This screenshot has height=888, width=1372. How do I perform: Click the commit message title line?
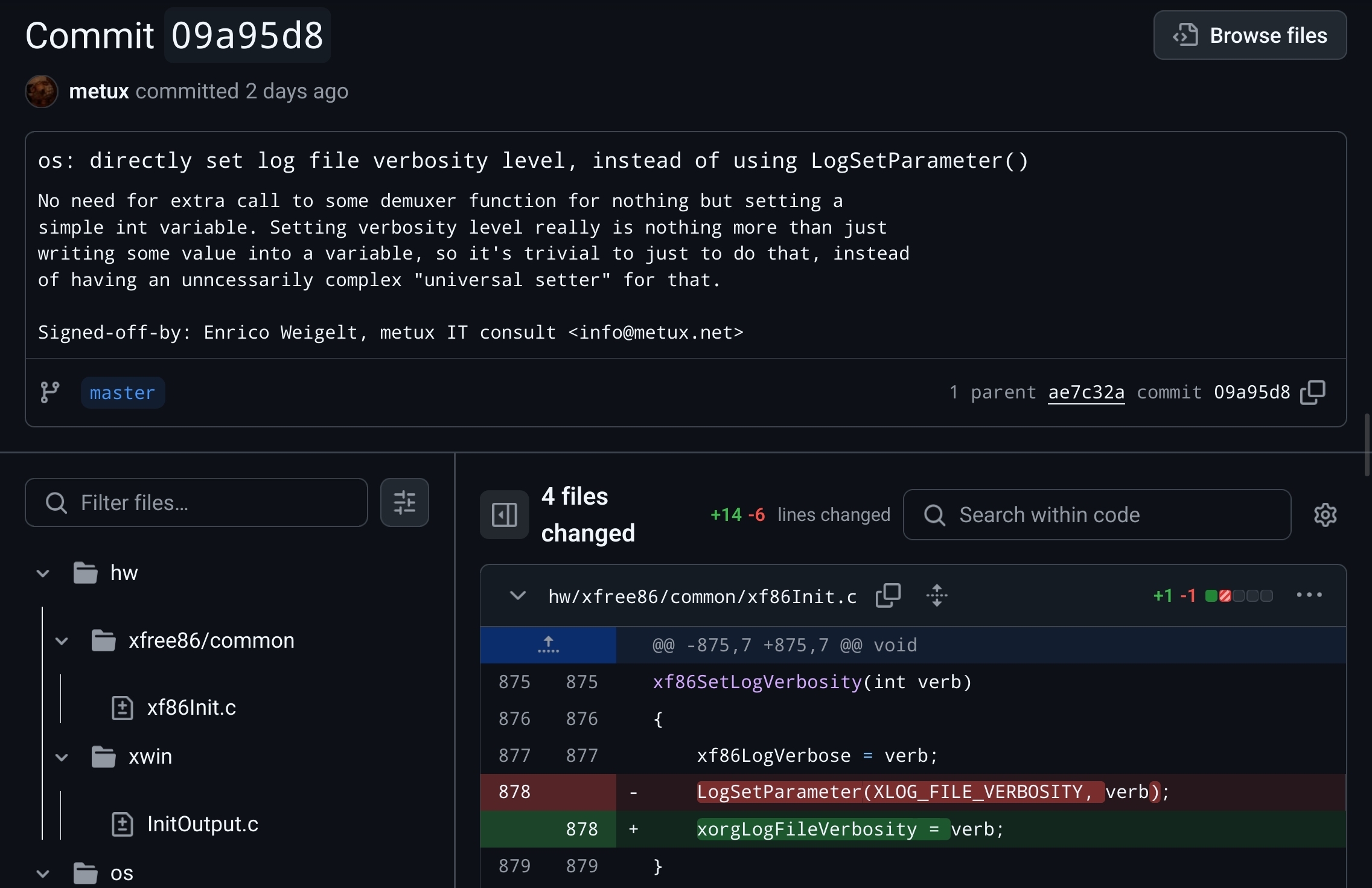pyautogui.click(x=533, y=161)
